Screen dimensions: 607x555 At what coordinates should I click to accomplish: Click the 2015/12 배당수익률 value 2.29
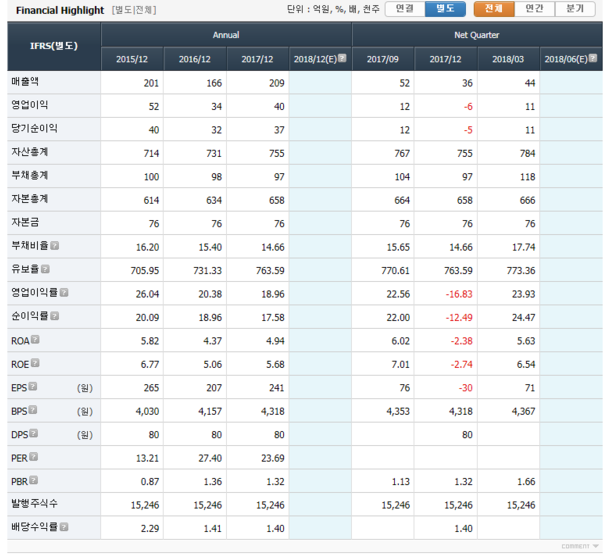point(150,529)
